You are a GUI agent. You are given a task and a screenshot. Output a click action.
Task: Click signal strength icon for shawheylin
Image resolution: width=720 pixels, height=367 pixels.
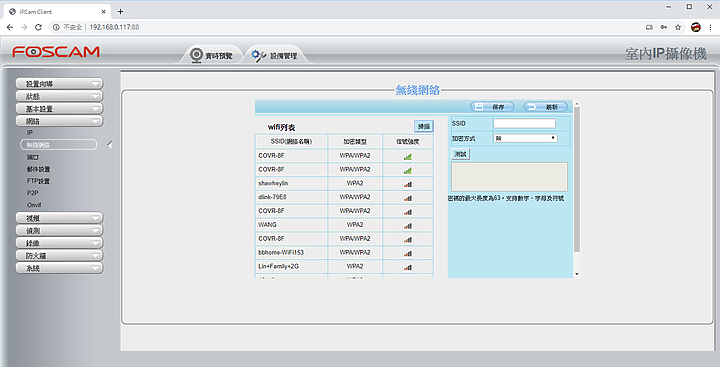[408, 184]
